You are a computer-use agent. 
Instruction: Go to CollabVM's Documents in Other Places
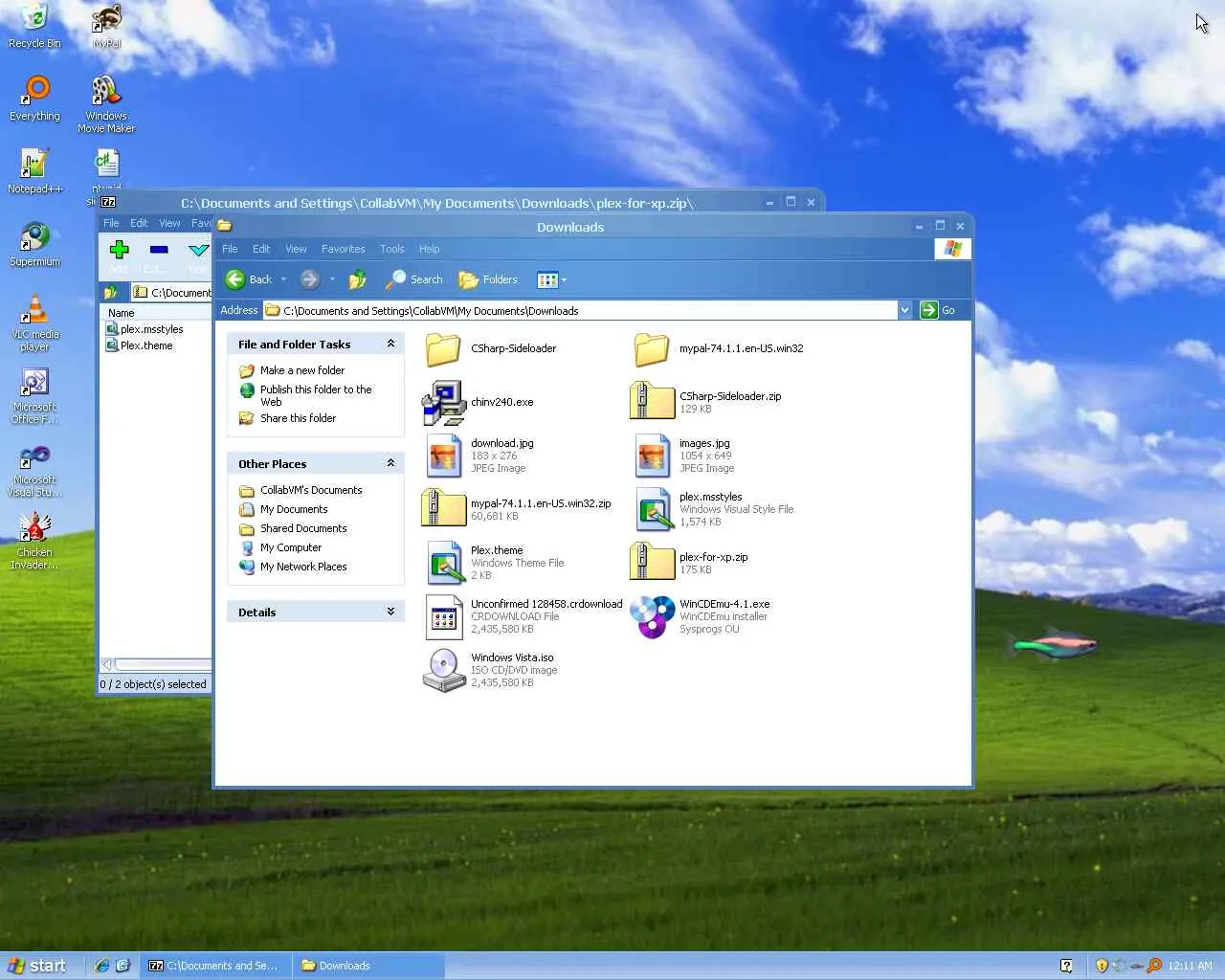311,490
